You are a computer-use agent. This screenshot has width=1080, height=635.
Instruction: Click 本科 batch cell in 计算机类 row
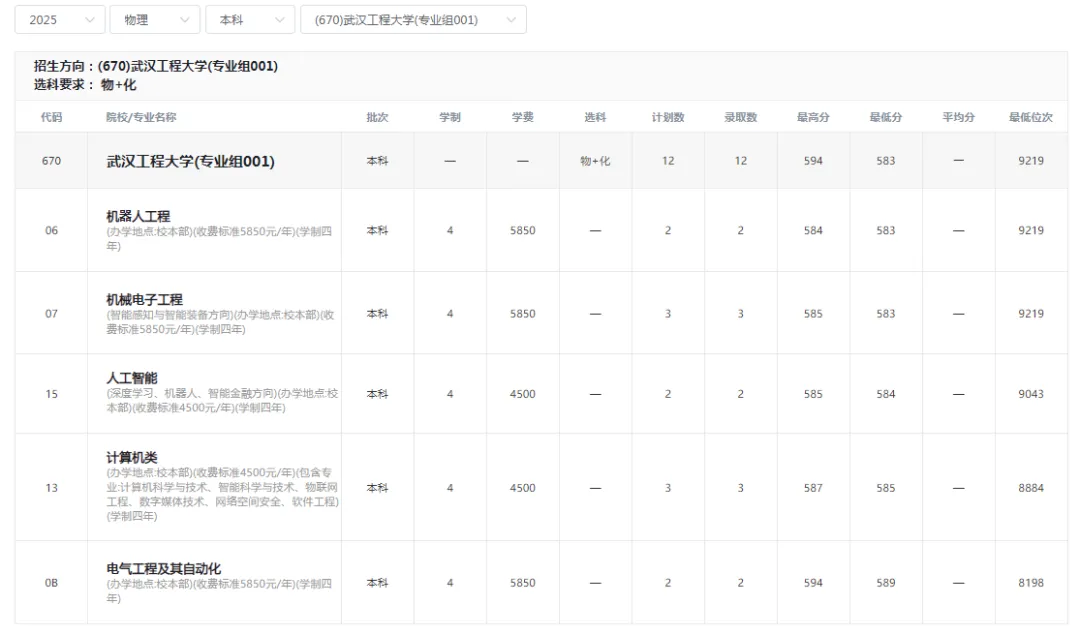[x=377, y=488]
